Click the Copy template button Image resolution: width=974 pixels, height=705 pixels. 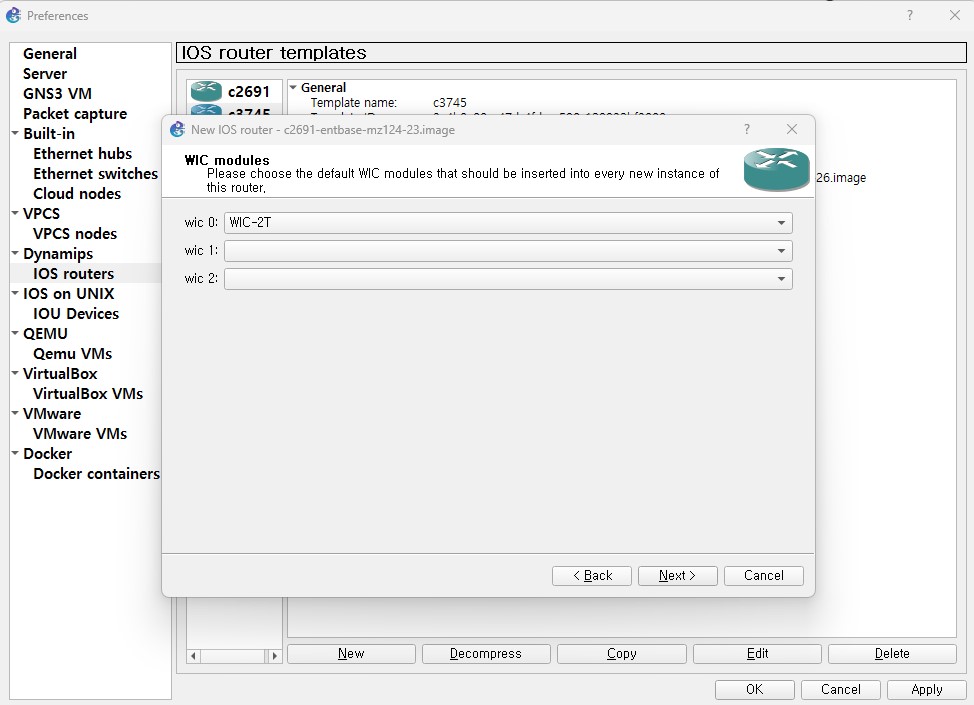622,653
